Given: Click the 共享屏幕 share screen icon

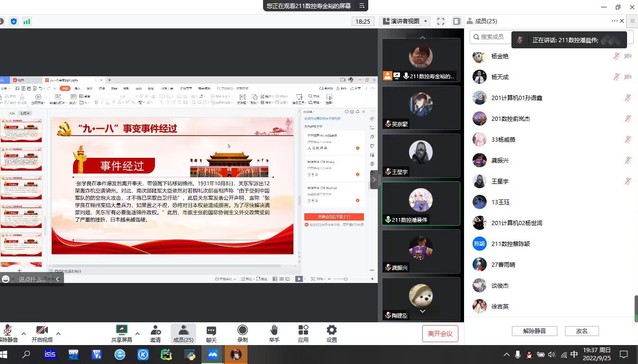Looking at the screenshot, I should click(x=122, y=333).
